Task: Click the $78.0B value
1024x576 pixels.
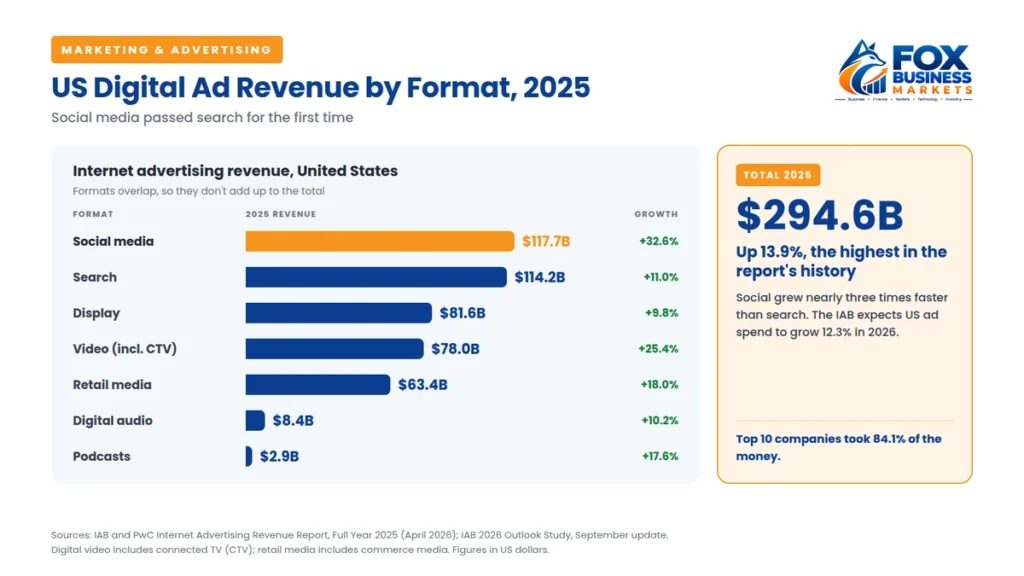Action: [x=455, y=349]
